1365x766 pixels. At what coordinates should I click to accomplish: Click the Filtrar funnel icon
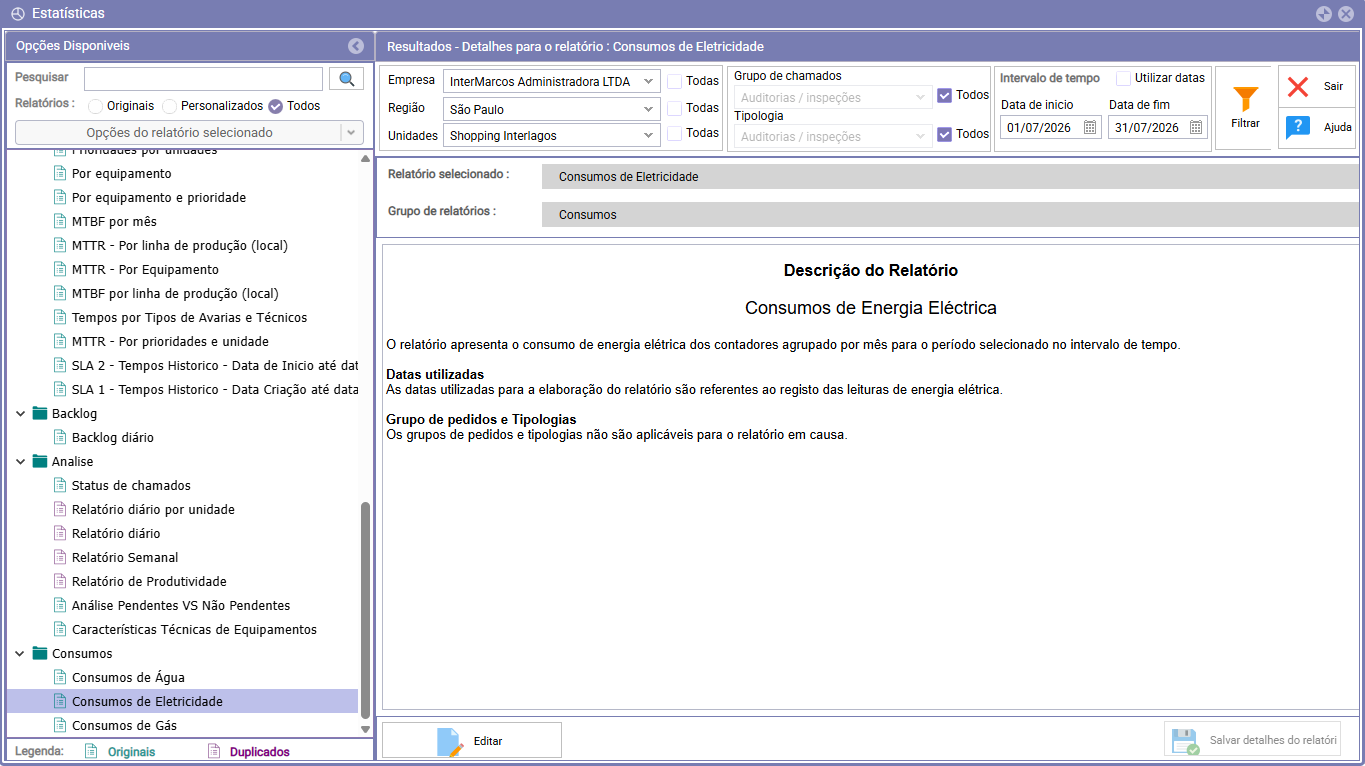tap(1245, 99)
